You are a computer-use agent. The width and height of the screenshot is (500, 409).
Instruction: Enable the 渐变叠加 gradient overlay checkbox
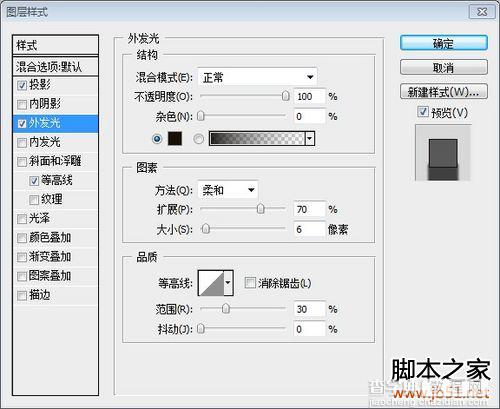22,257
